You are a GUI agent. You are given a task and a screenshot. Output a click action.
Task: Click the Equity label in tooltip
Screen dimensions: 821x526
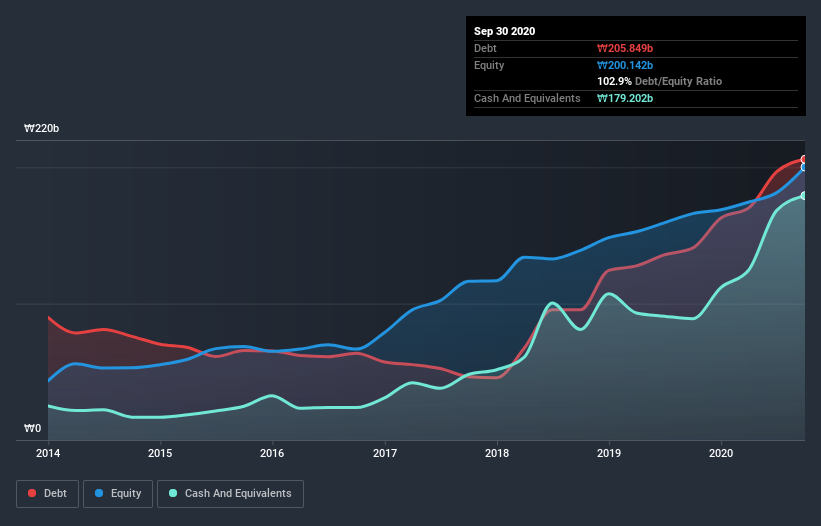[489, 65]
